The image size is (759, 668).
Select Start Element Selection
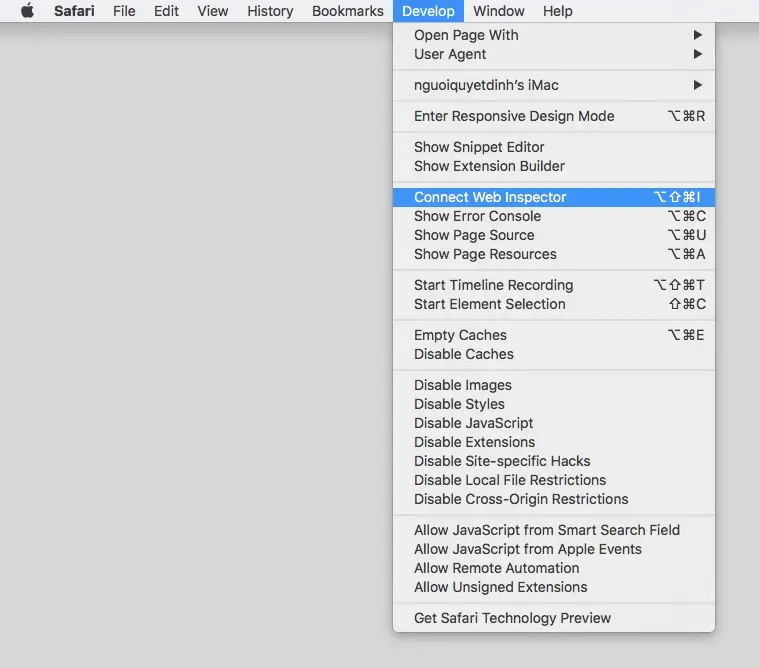tap(554, 304)
